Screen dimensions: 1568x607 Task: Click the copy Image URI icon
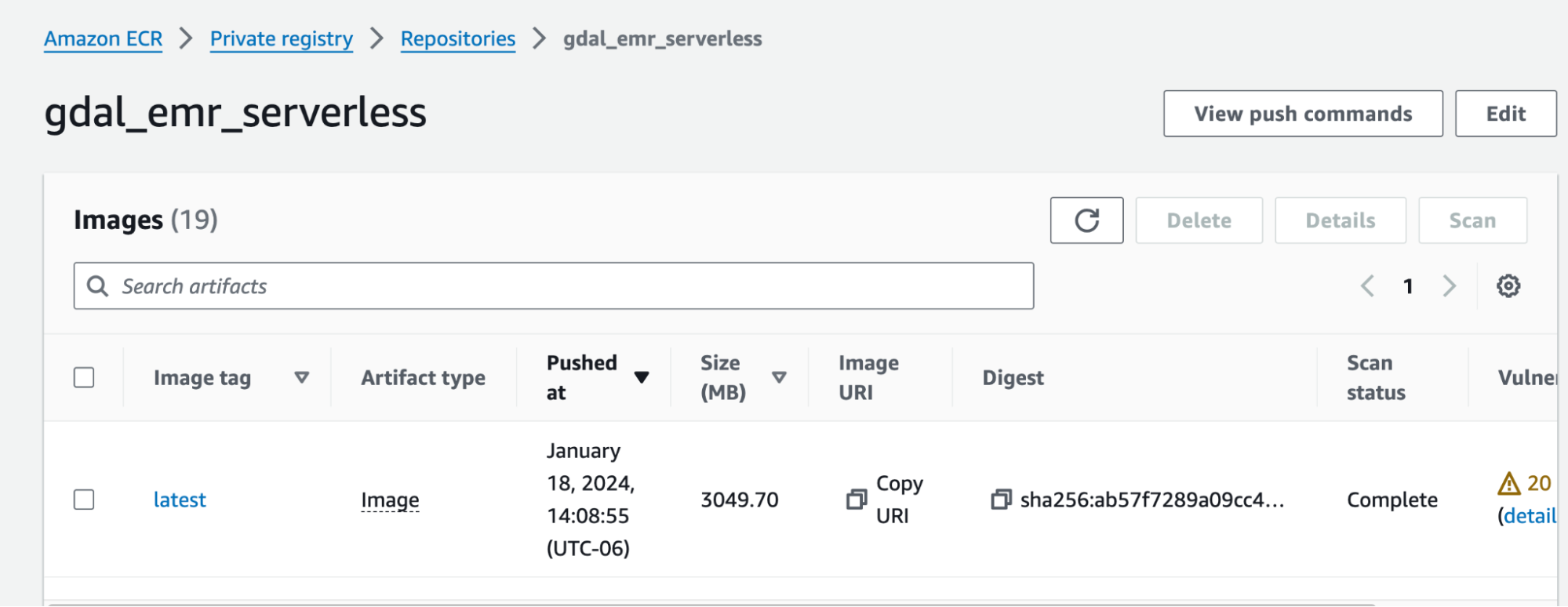(x=857, y=500)
